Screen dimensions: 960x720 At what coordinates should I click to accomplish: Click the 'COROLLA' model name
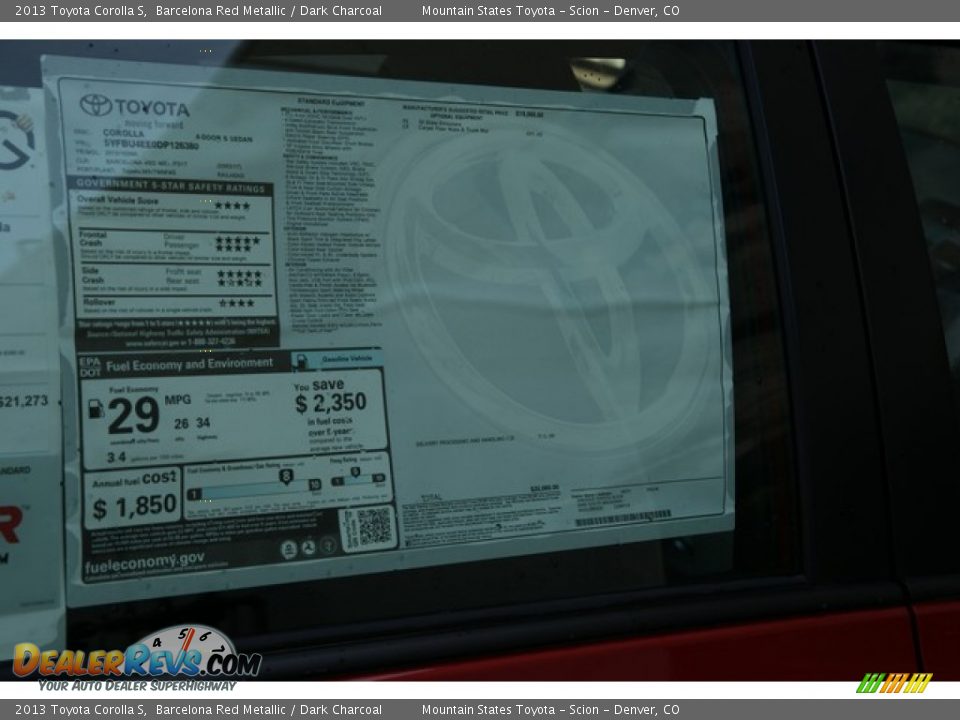tap(123, 132)
